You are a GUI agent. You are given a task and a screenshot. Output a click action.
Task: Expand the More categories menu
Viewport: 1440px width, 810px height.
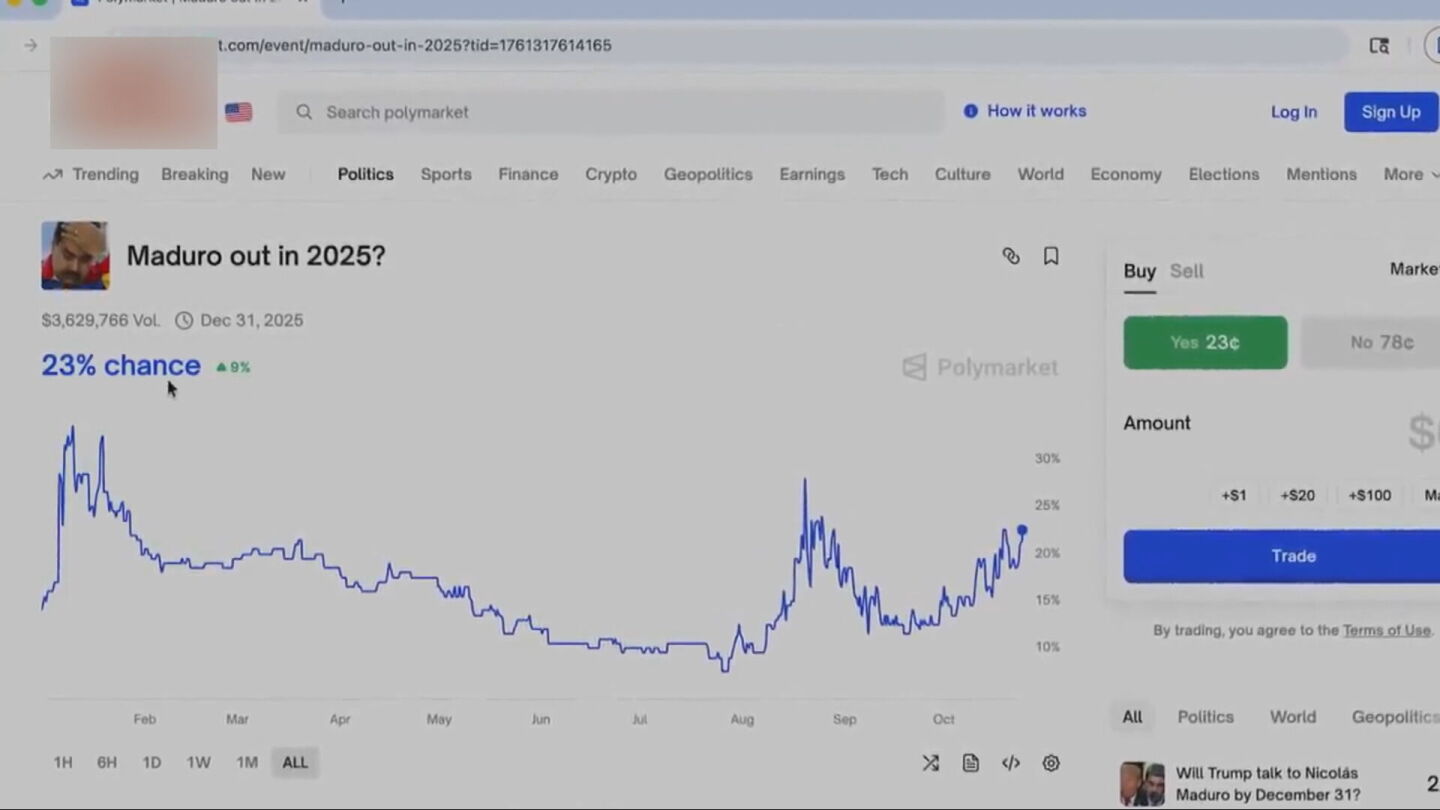pos(1409,174)
